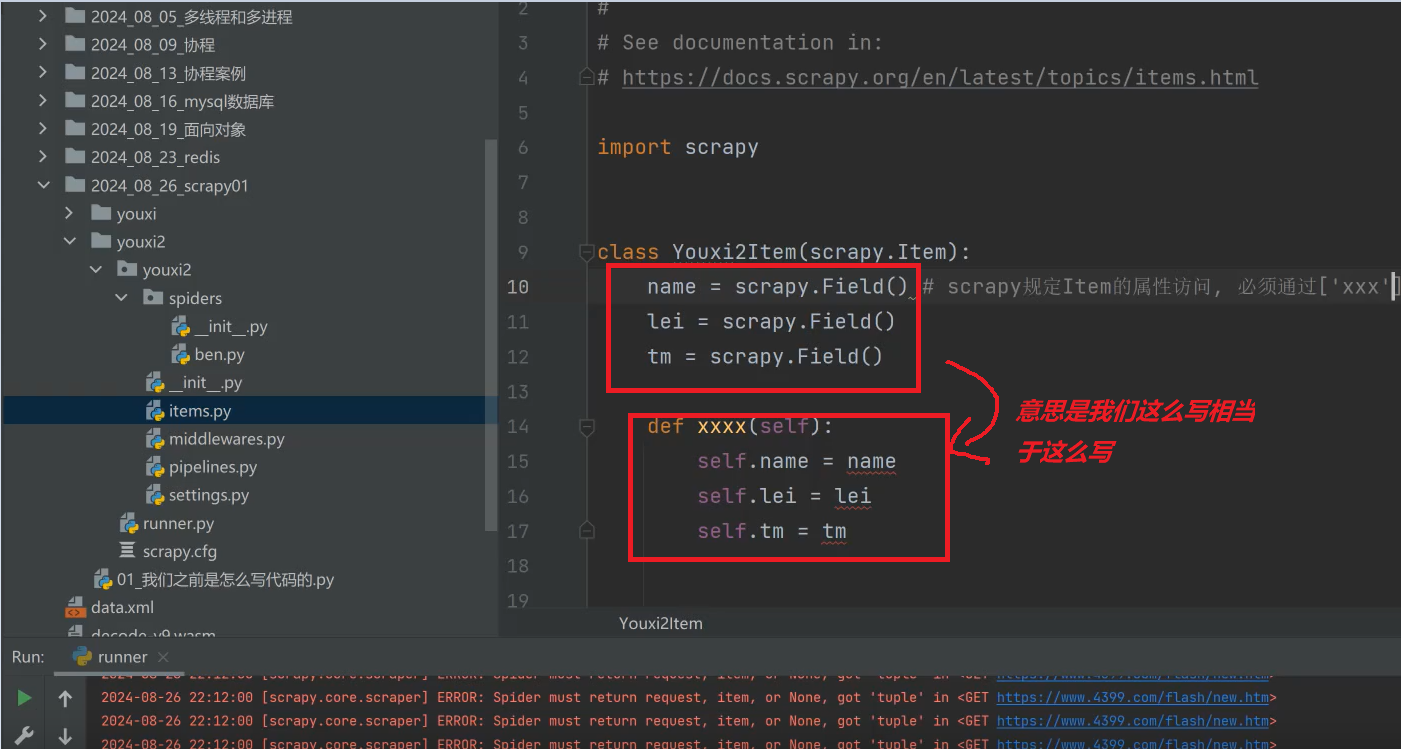Expand the 2024_08_16_mysql数据库 folder
Viewport: 1401px width, 749px height.
[x=42, y=100]
